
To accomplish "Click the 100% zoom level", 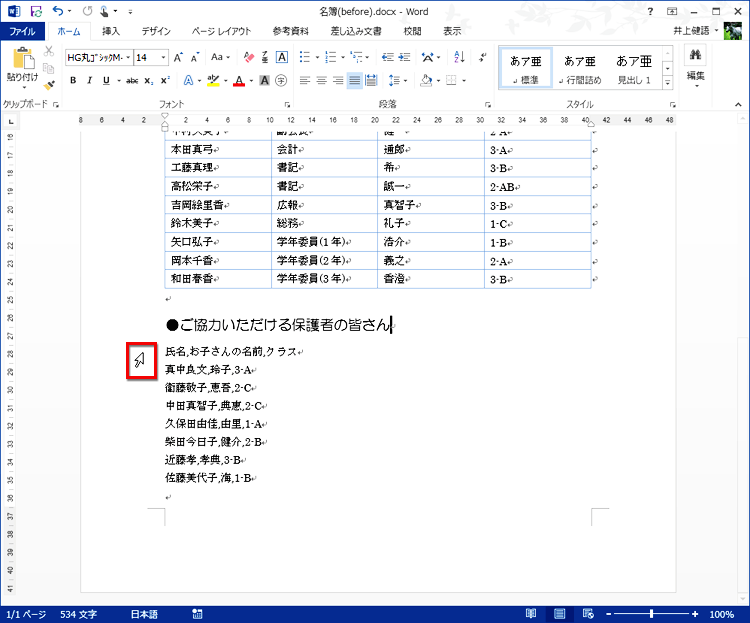I will pyautogui.click(x=721, y=614).
